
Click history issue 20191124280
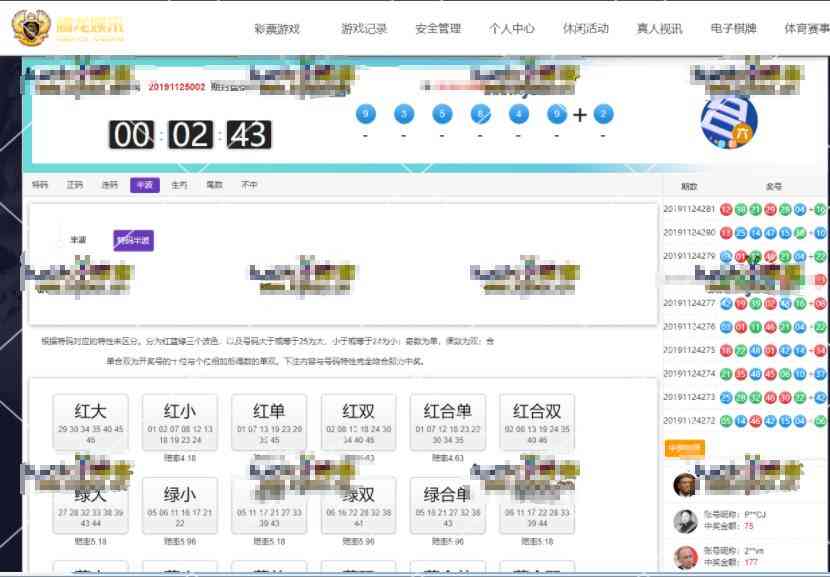[x=689, y=233]
